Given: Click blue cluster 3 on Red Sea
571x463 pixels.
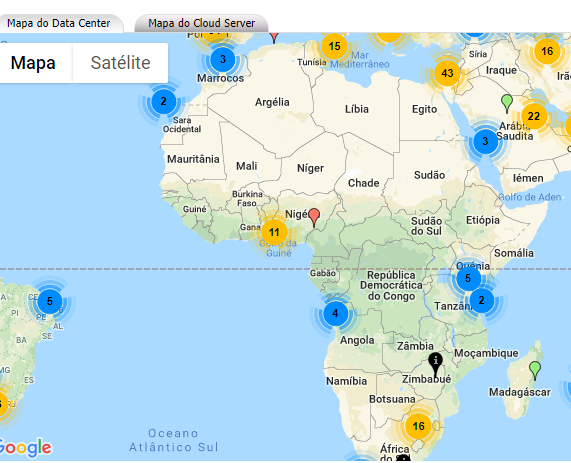Looking at the screenshot, I should 485,141.
